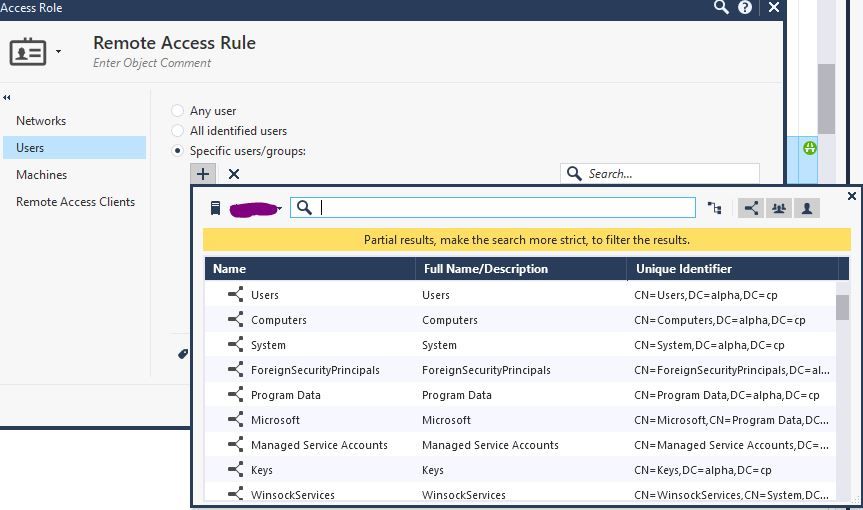This screenshot has height=510, width=863.
Task: Filter by branches using share icon button
Action: 751,208
